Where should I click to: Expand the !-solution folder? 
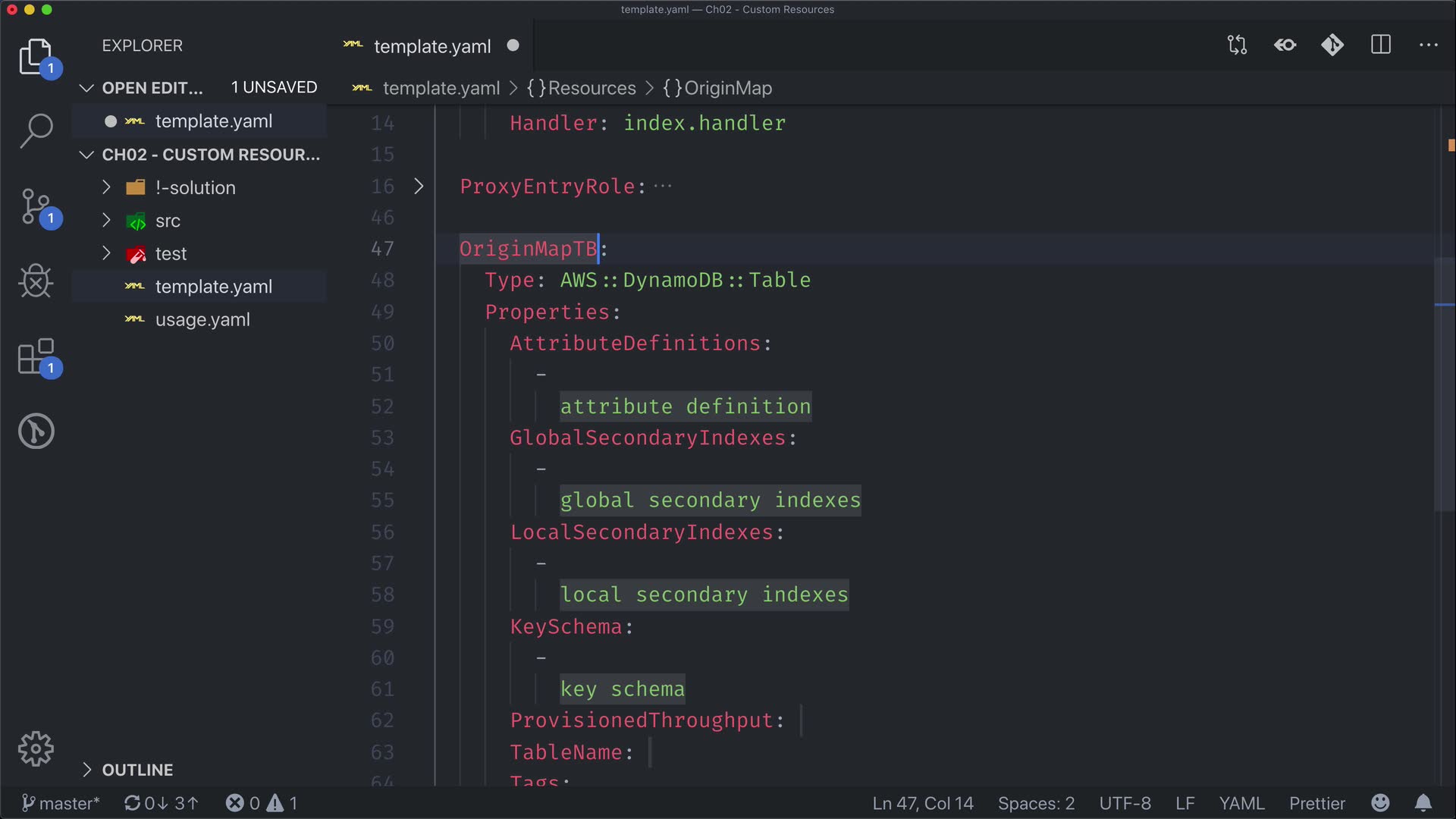coord(106,187)
